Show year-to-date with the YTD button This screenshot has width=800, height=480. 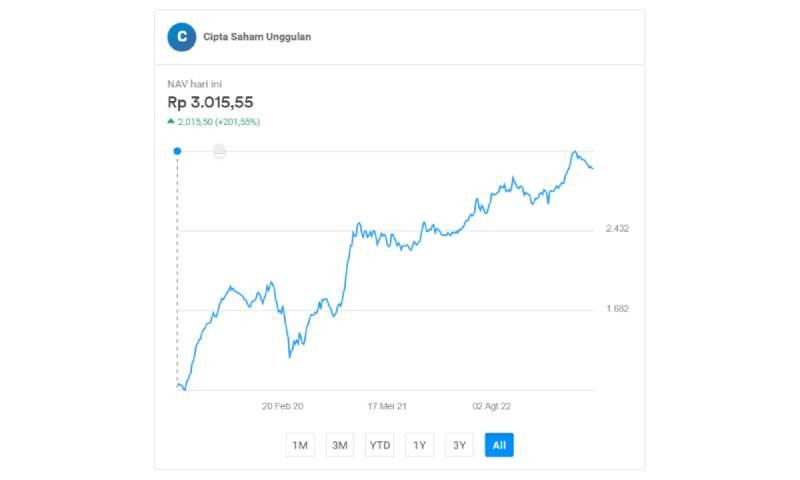click(x=380, y=445)
